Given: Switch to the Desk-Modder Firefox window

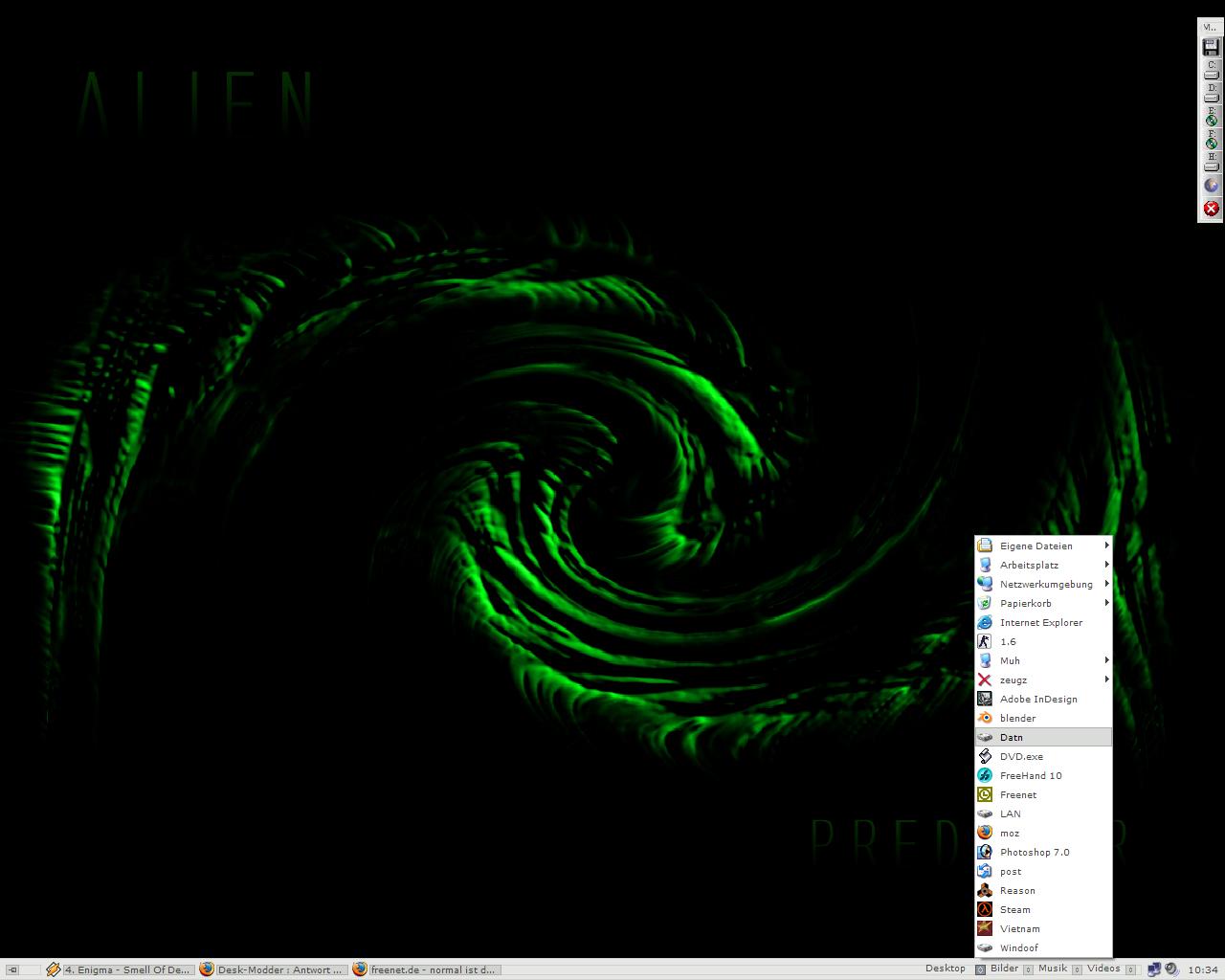Looking at the screenshot, I should click(271, 969).
